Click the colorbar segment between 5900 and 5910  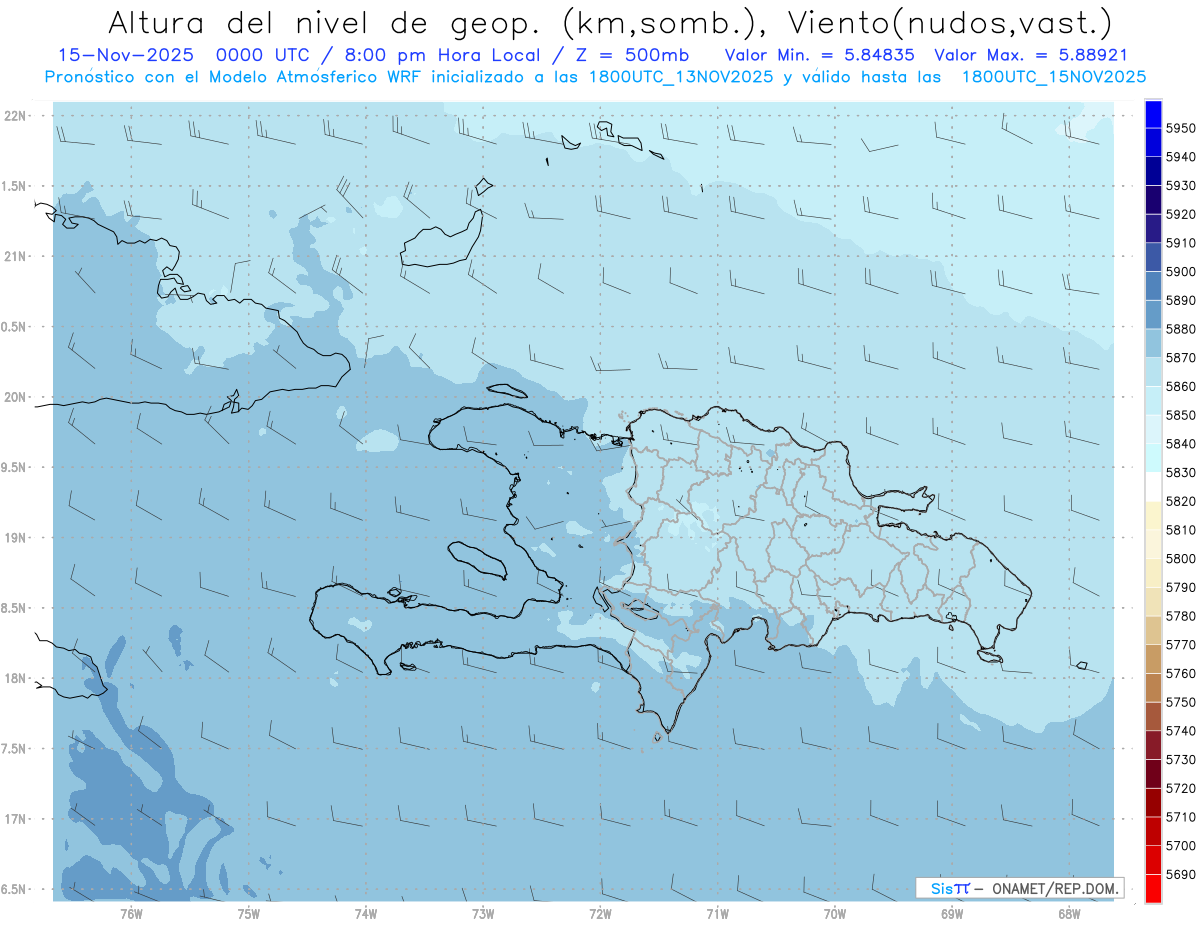(x=1153, y=257)
